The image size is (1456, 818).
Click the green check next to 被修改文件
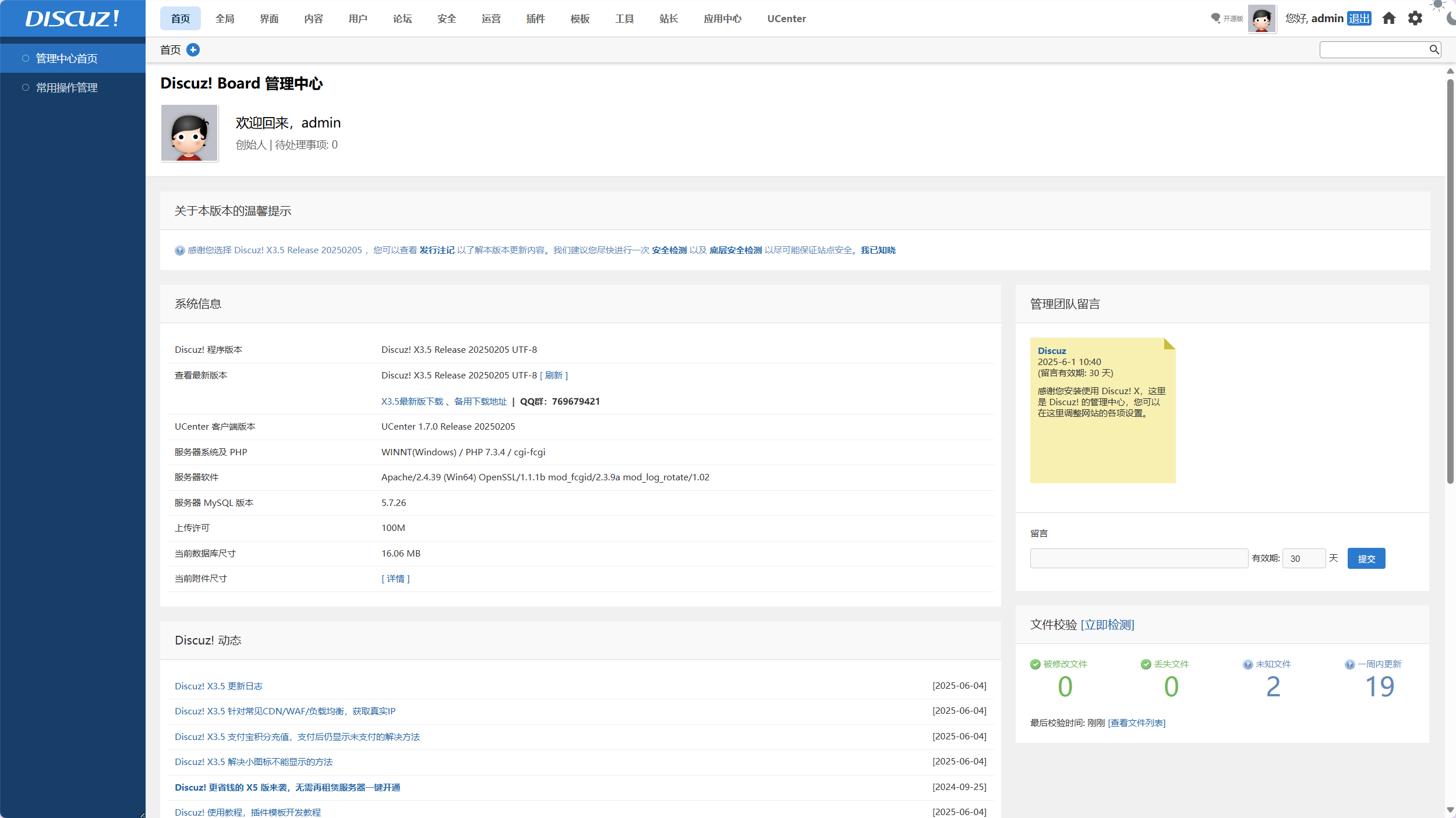[x=1035, y=664]
